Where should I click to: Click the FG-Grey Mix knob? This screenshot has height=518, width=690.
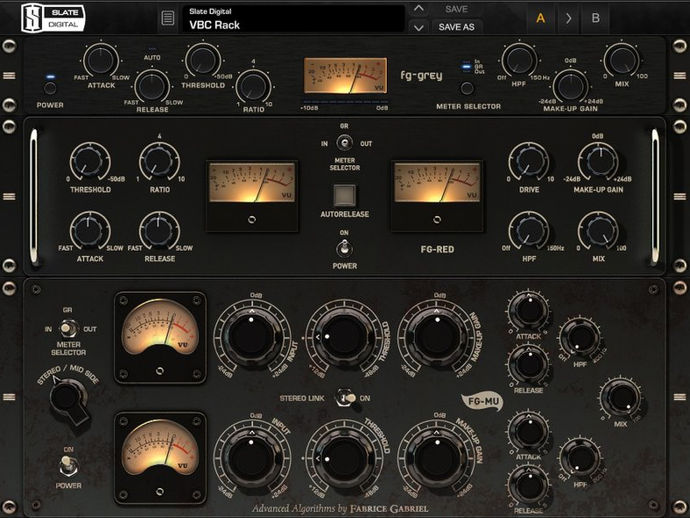click(x=621, y=60)
